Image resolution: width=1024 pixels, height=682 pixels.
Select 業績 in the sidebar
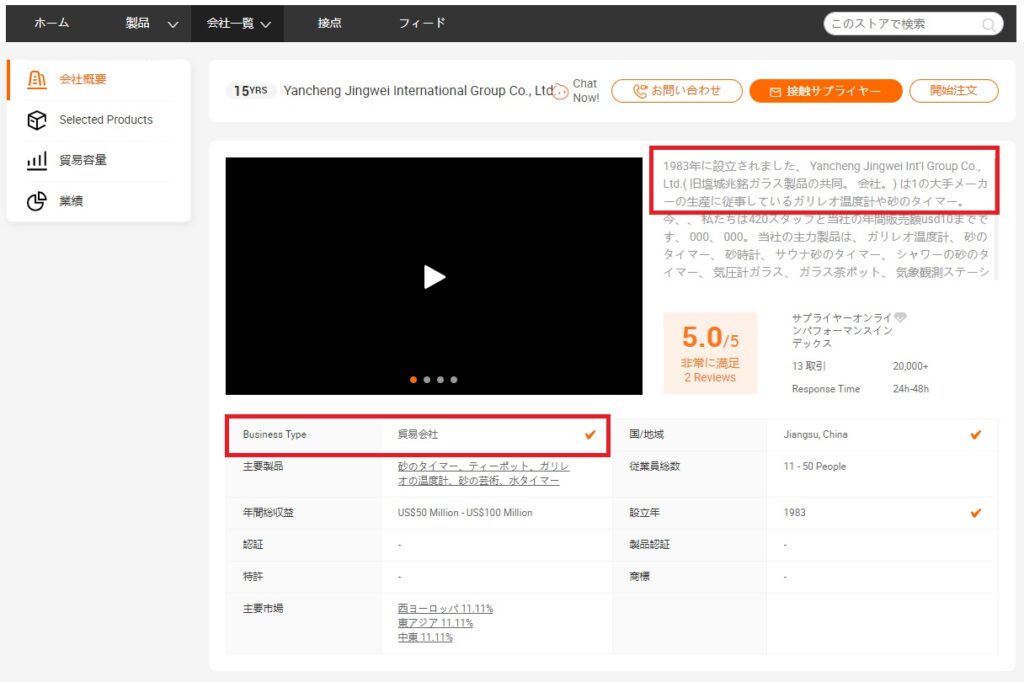(71, 201)
